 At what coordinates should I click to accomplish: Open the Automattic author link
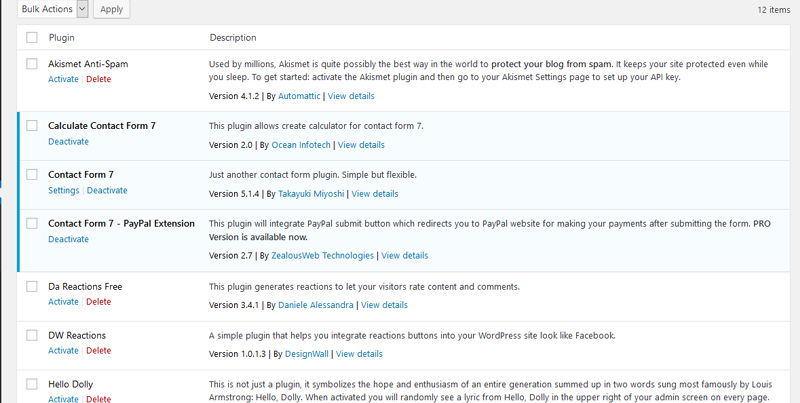pyautogui.click(x=299, y=96)
